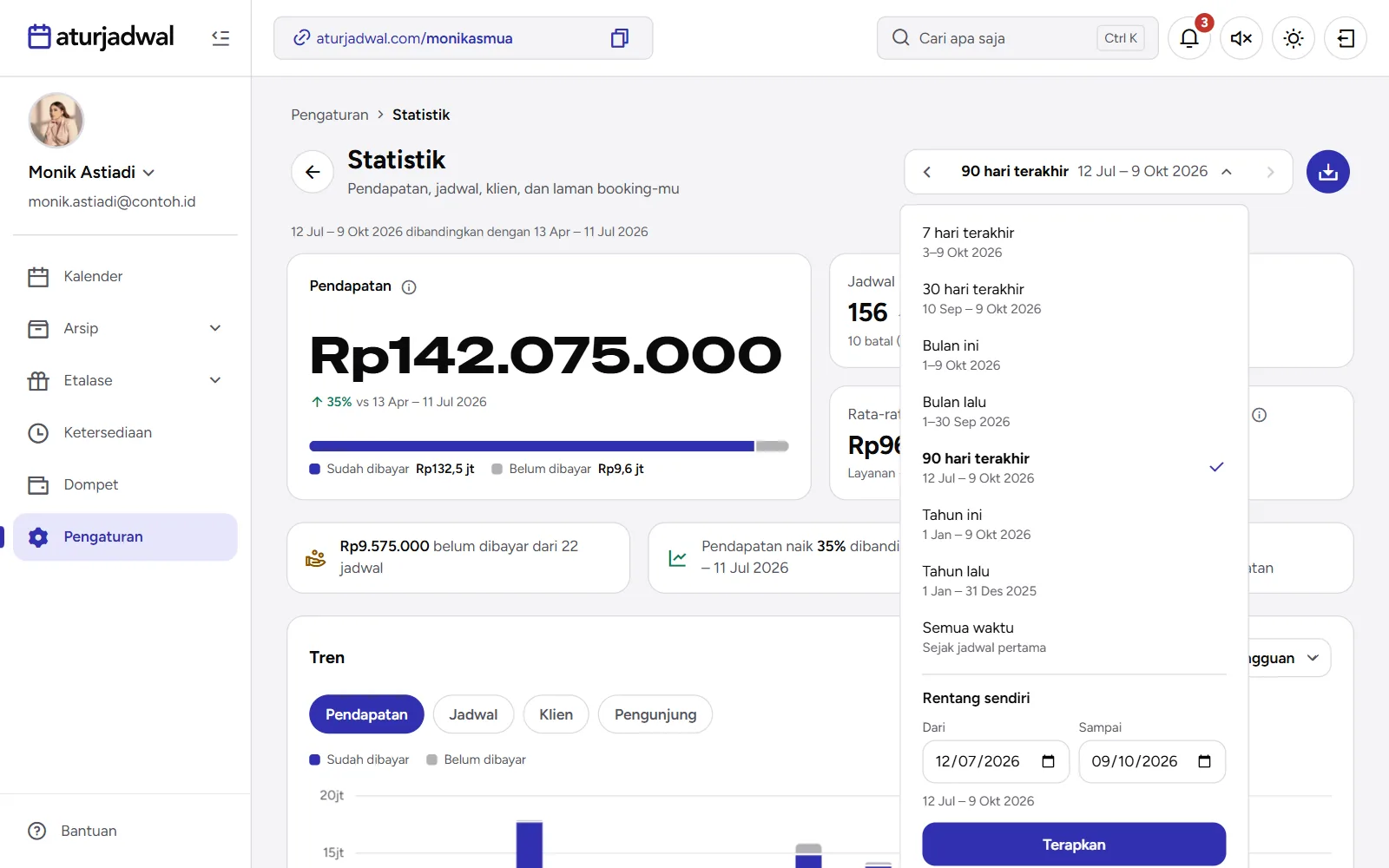Open Ketersediaan in the sidebar
1389x868 pixels.
(x=126, y=433)
